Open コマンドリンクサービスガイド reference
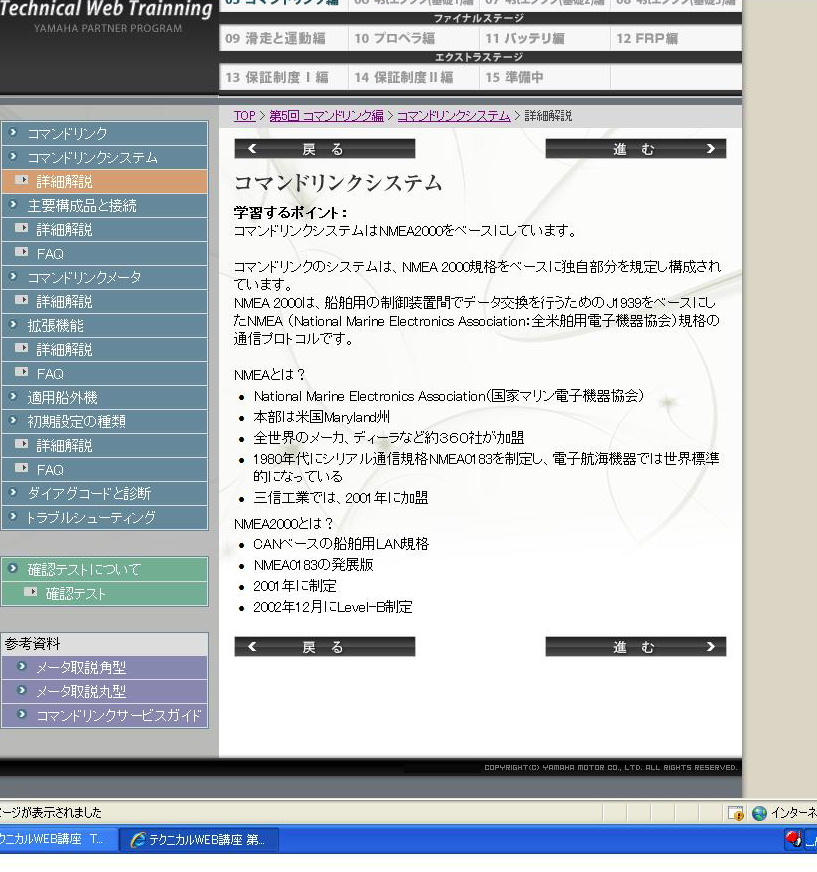 (105, 715)
